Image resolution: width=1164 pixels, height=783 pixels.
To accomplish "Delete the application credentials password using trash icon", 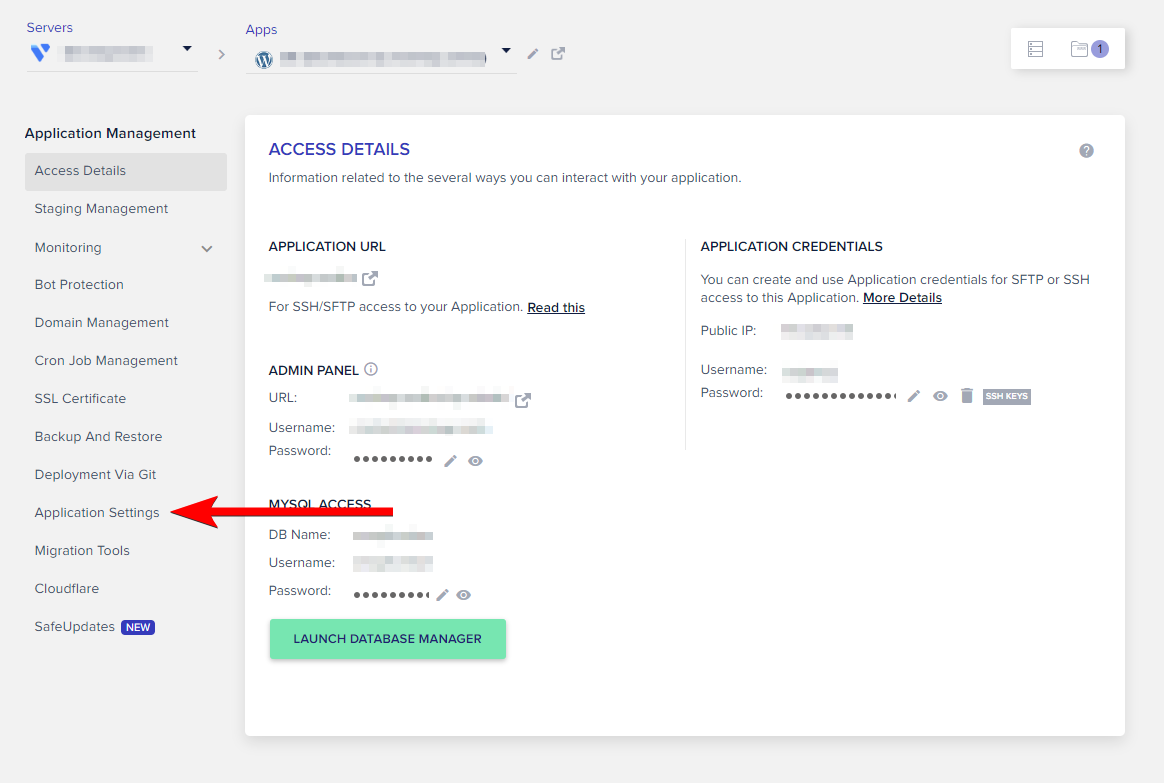I will tap(966, 395).
